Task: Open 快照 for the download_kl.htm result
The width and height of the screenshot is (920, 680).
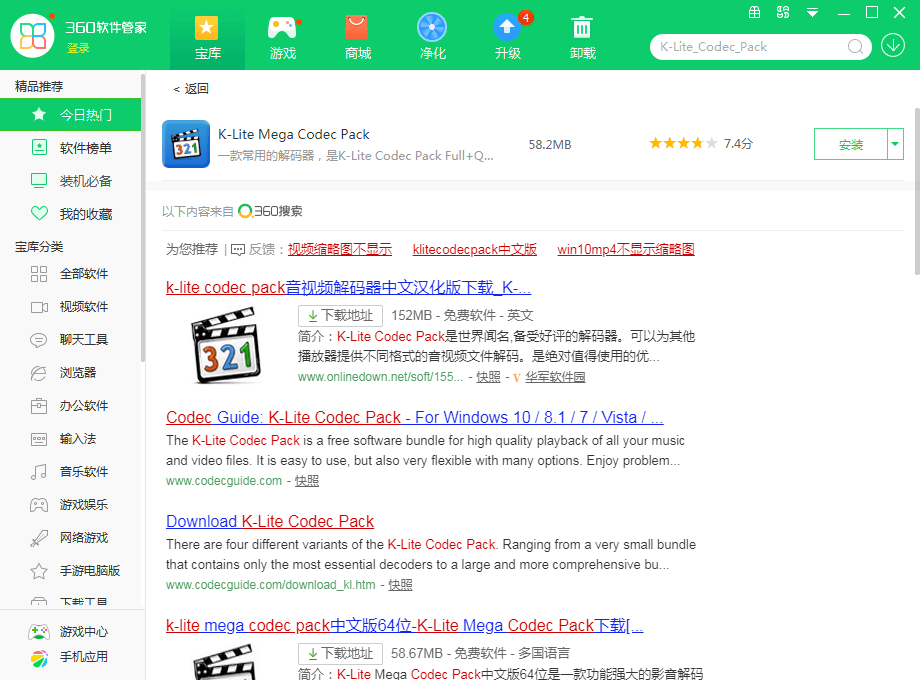Action: coord(400,584)
